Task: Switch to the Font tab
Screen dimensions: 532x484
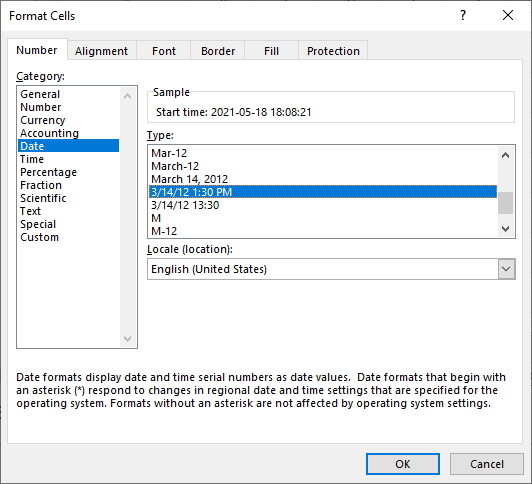Action: 164,51
